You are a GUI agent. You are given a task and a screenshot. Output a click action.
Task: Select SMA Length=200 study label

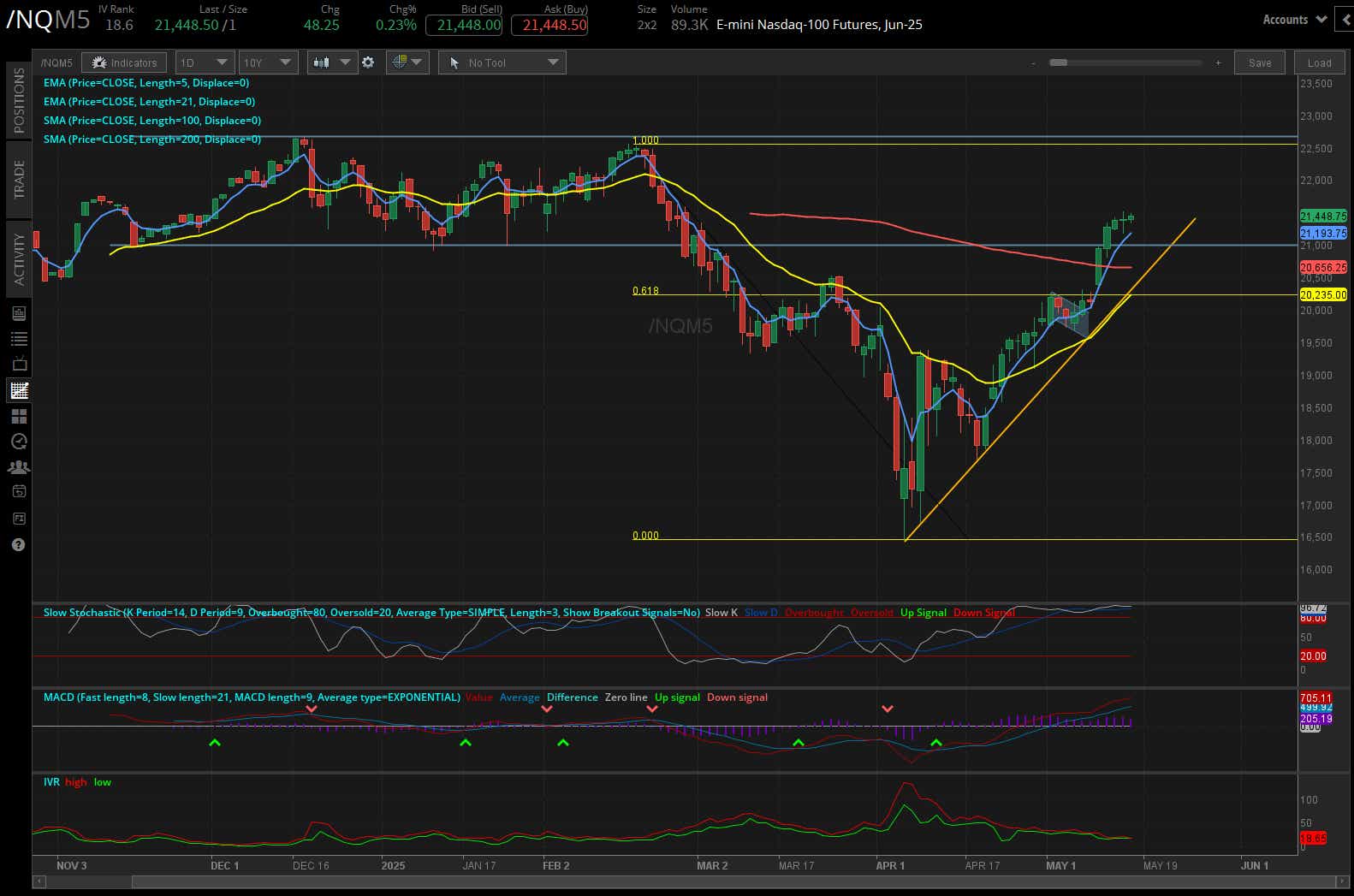(x=152, y=139)
